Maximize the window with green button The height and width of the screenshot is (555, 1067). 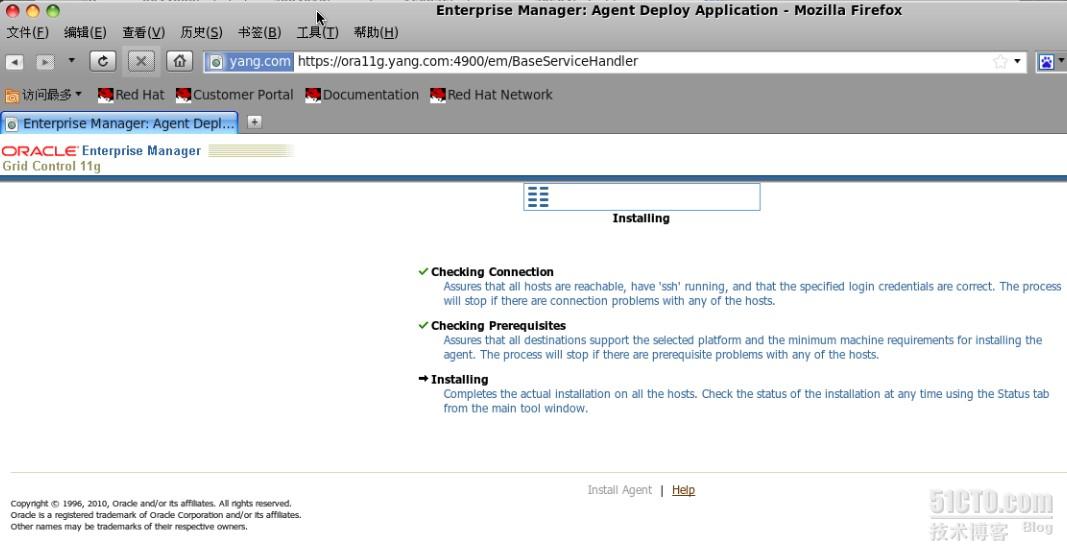tap(53, 11)
